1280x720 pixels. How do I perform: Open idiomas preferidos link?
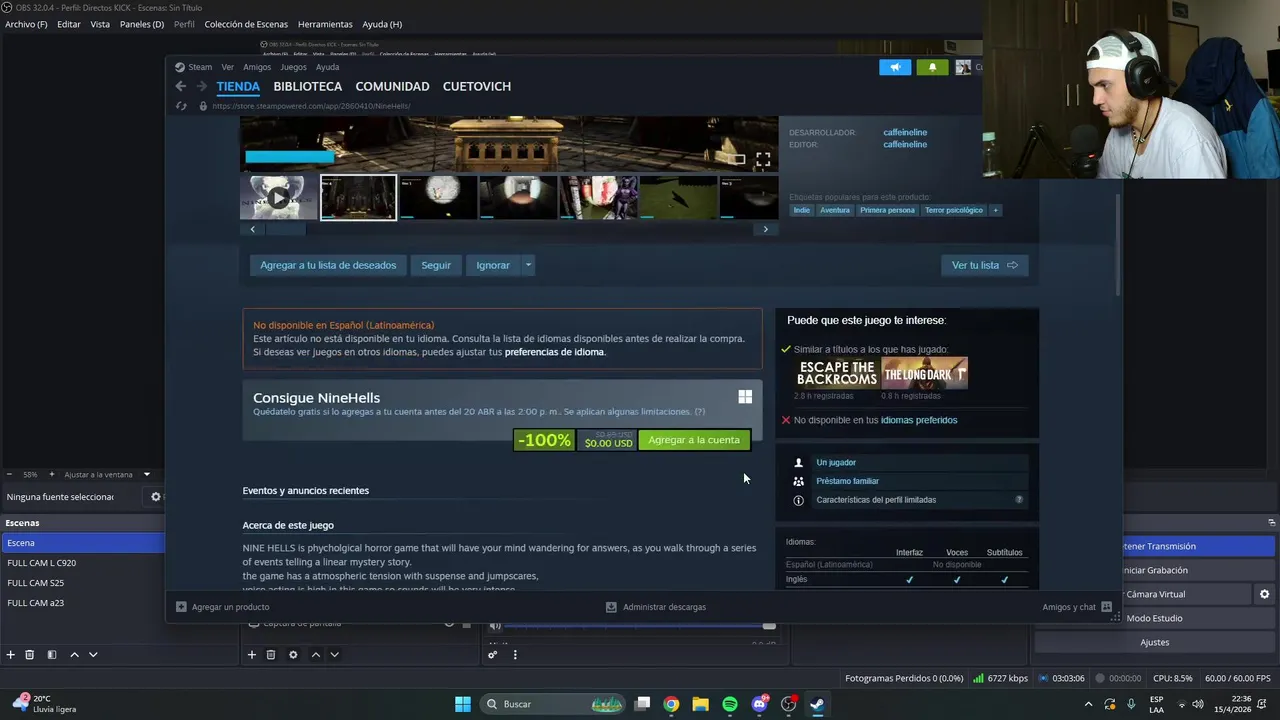tap(919, 420)
